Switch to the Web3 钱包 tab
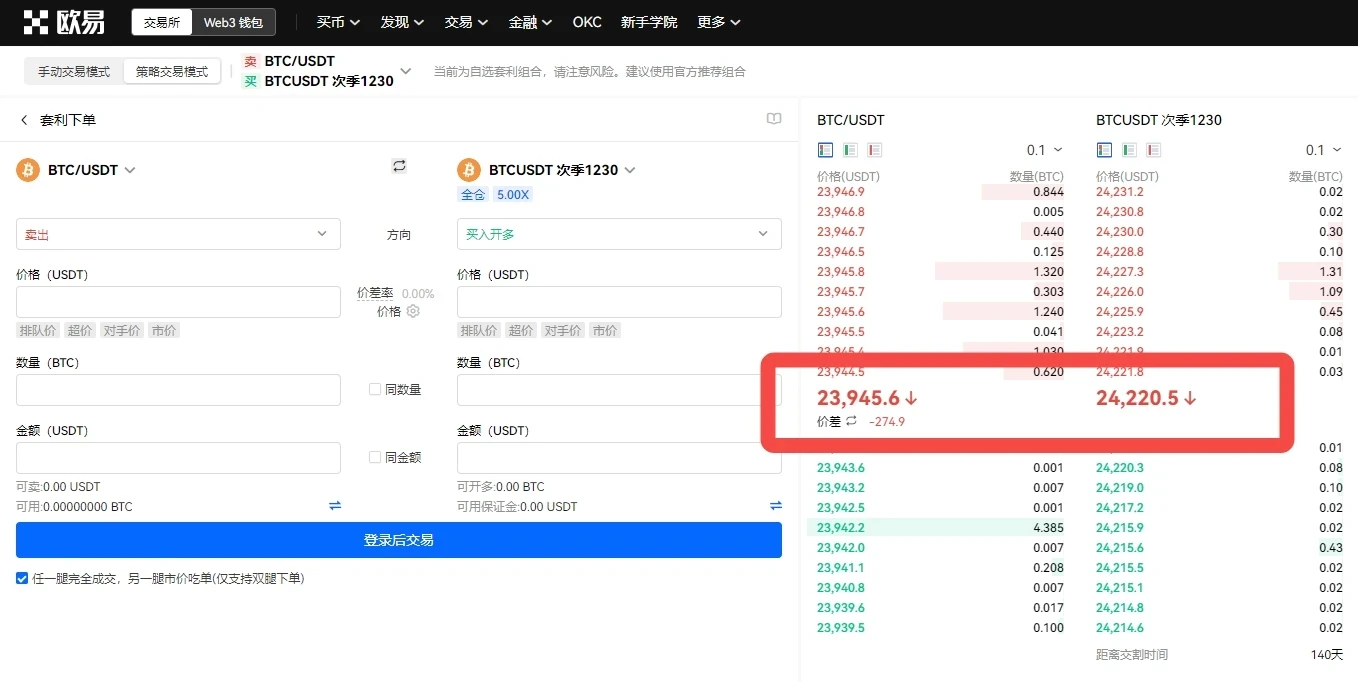Image resolution: width=1358 pixels, height=682 pixels. coord(233,22)
